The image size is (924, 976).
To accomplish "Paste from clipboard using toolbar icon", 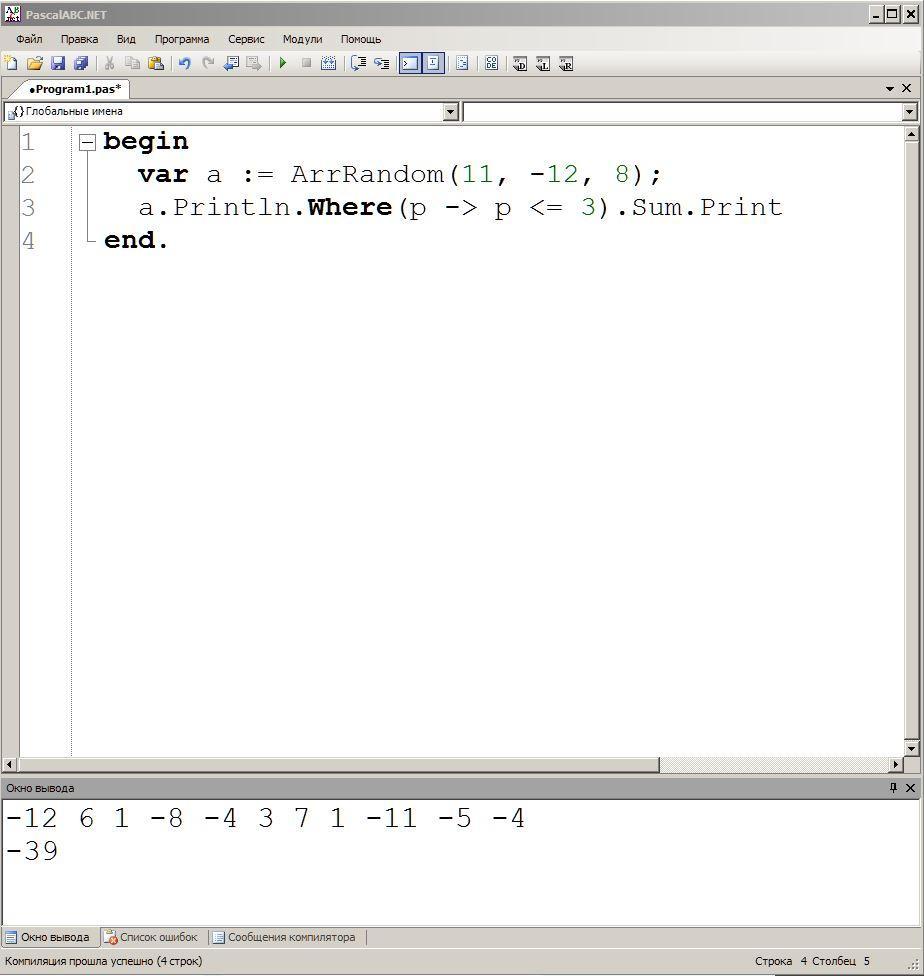I will [x=156, y=63].
